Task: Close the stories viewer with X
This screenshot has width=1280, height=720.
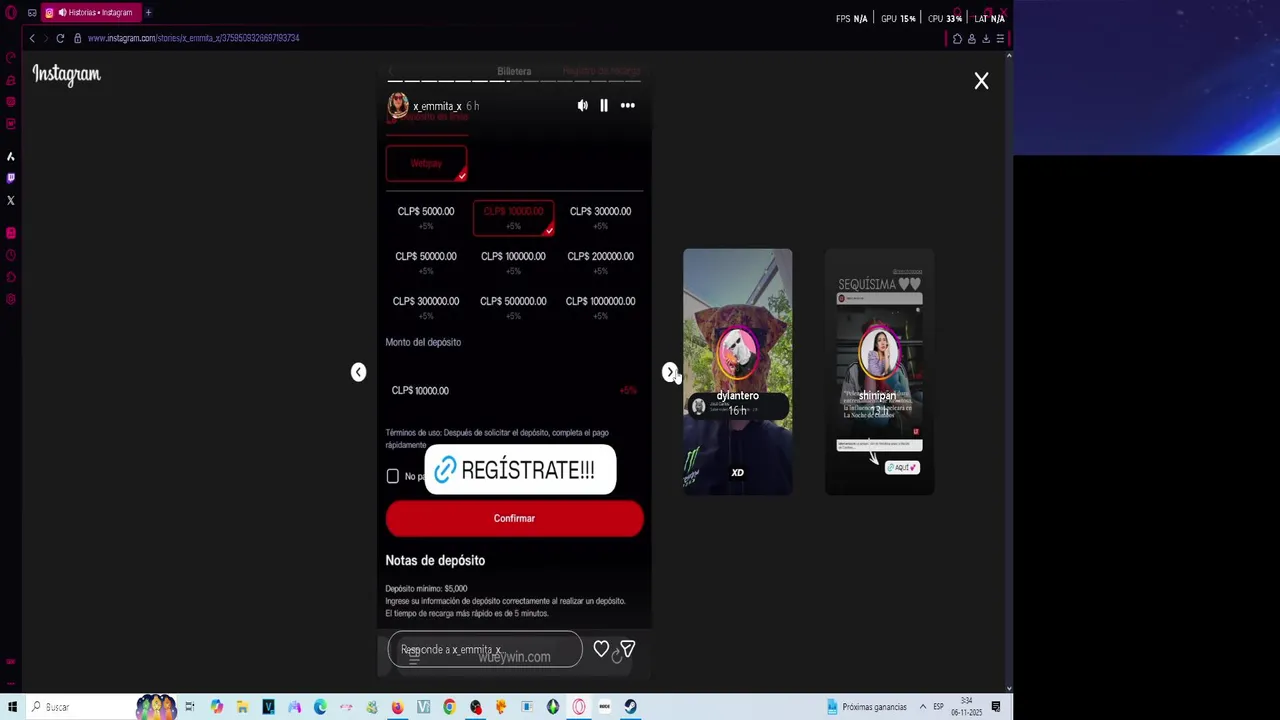Action: tap(981, 81)
